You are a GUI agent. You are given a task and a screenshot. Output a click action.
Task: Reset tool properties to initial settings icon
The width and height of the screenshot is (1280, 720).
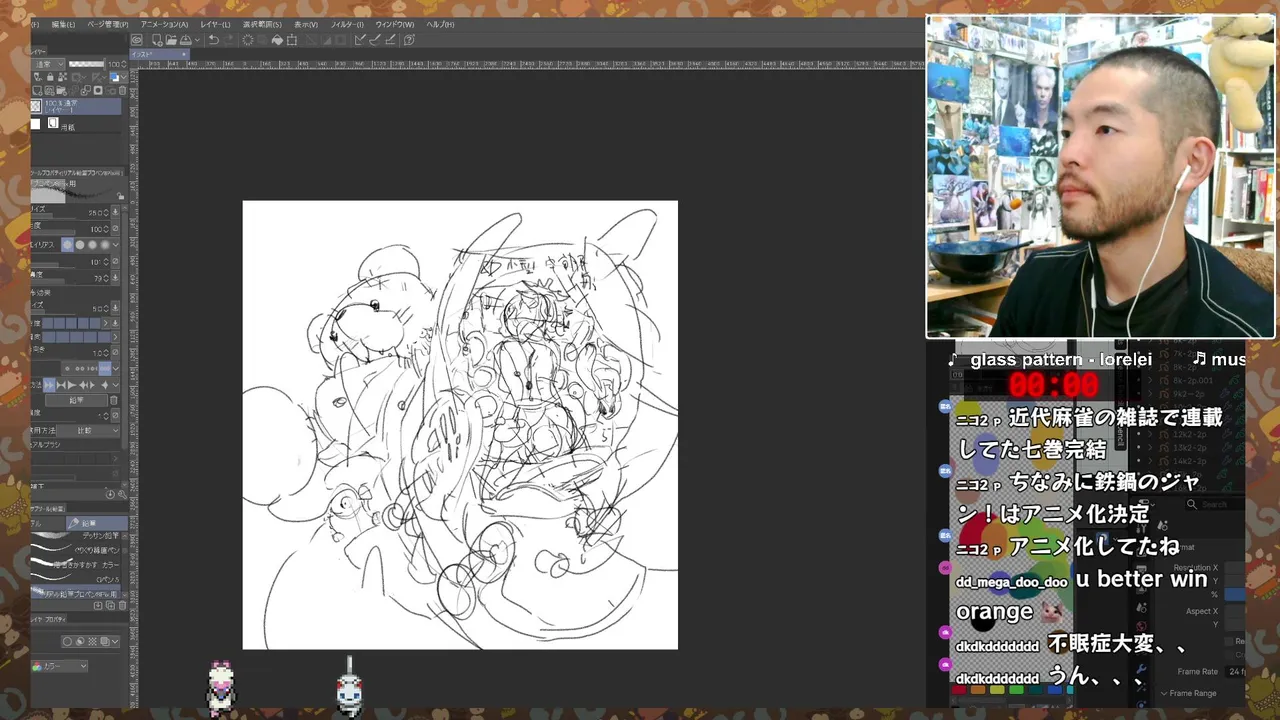(x=110, y=494)
